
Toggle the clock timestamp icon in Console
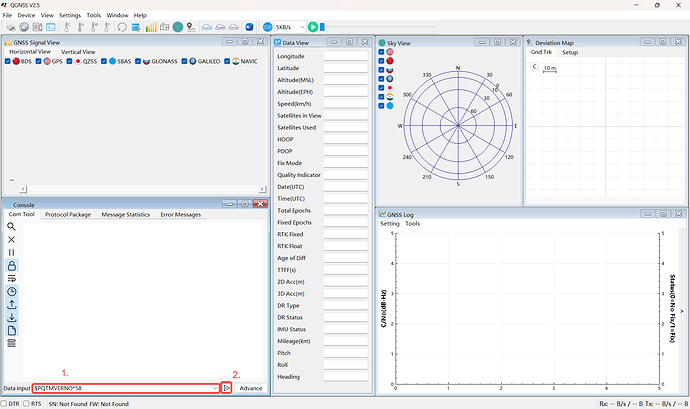[11, 291]
